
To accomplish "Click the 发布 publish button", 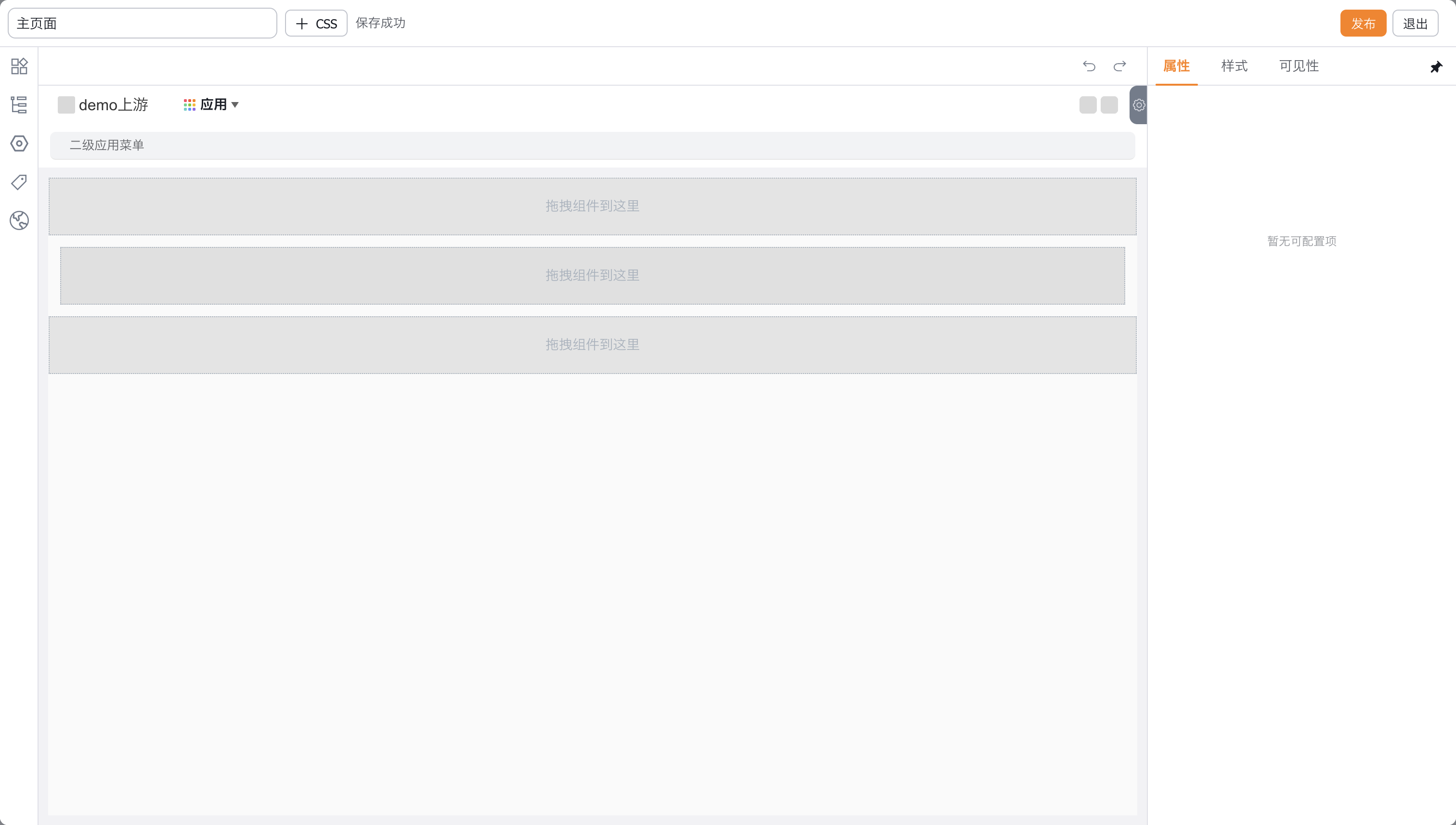I will point(1363,23).
